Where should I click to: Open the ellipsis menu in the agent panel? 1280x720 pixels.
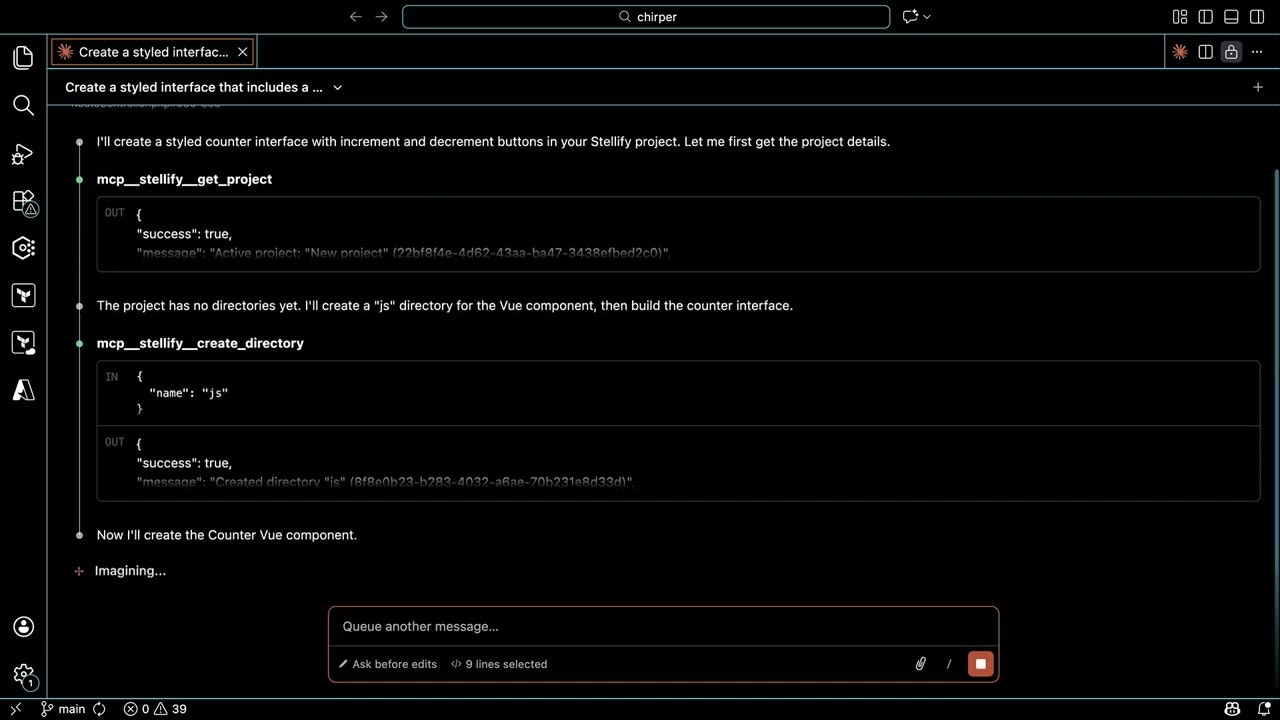pos(1257,52)
